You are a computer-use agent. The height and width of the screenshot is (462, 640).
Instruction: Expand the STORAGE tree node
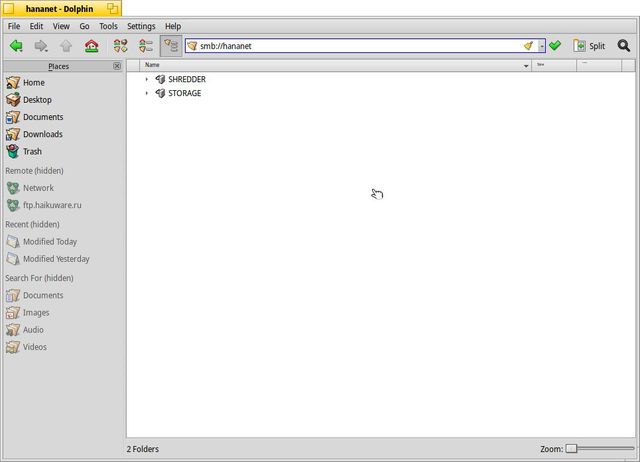click(147, 93)
